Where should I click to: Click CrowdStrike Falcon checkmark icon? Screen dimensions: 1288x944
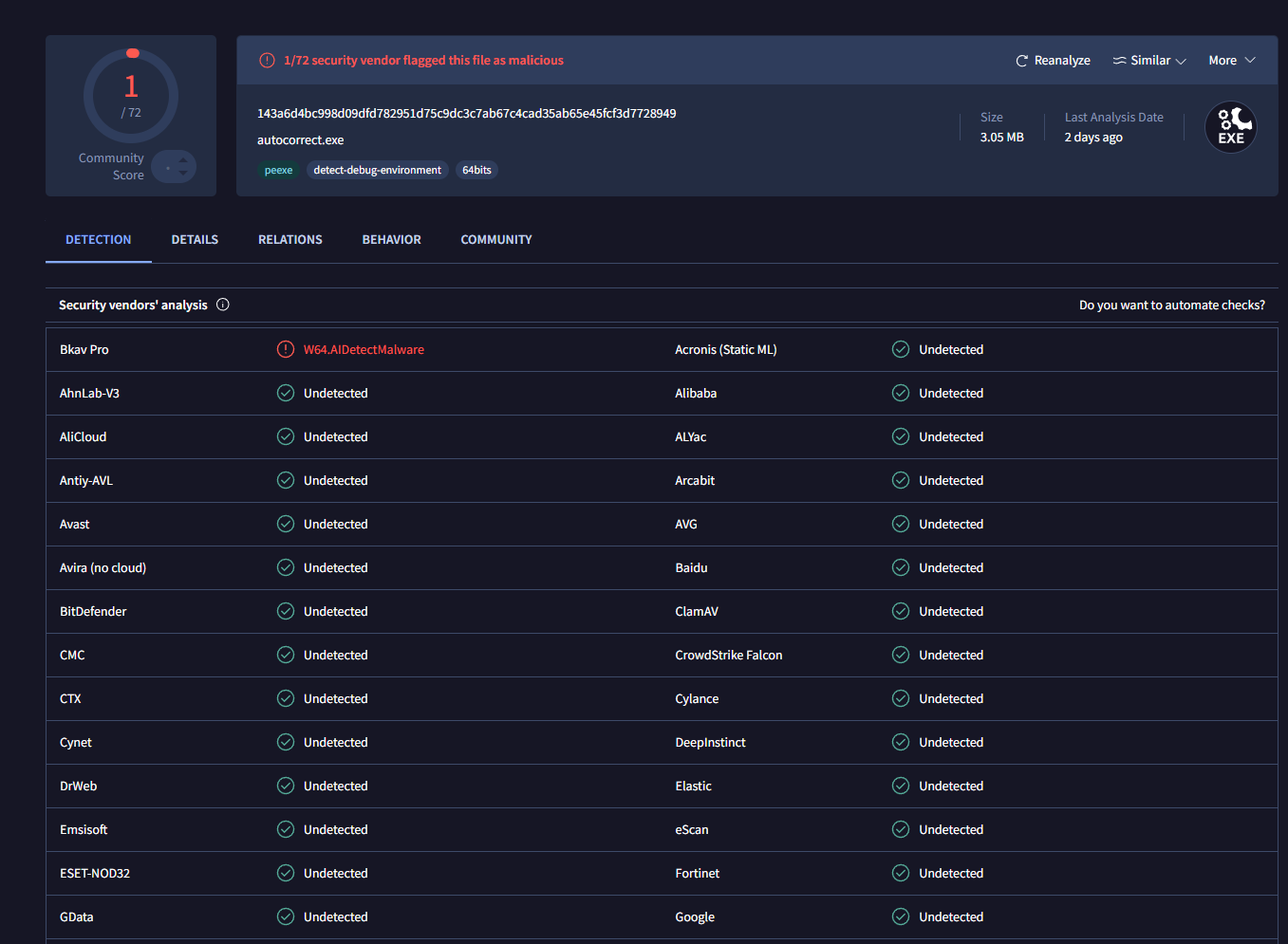coord(901,655)
